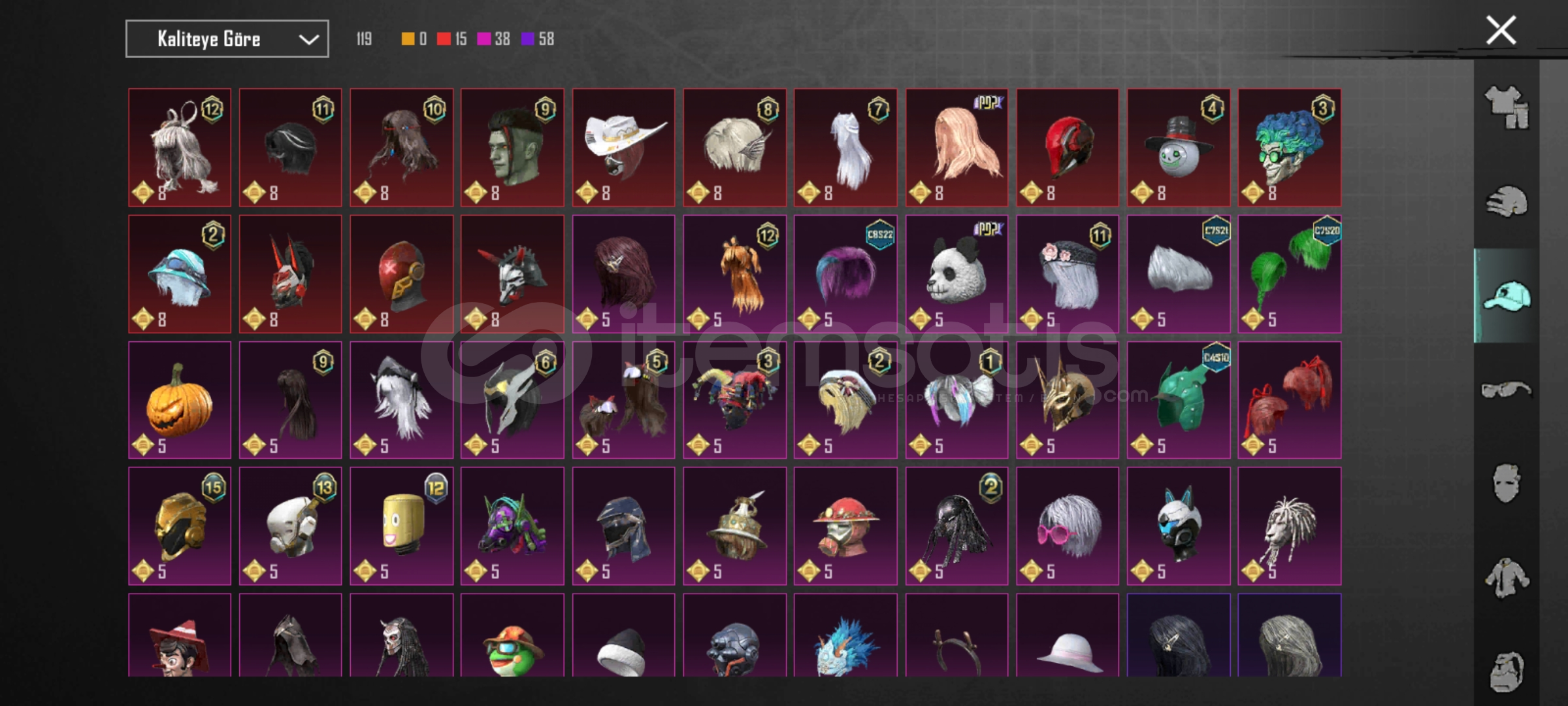The height and width of the screenshot is (706, 1568).
Task: Select the green clown hair with glasses
Action: (1289, 148)
